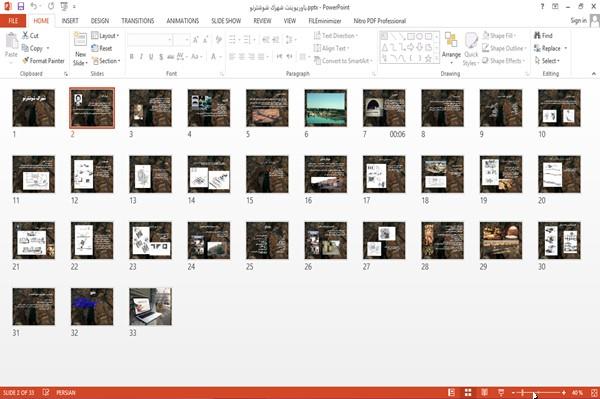Undo the last action

pos(34,6)
